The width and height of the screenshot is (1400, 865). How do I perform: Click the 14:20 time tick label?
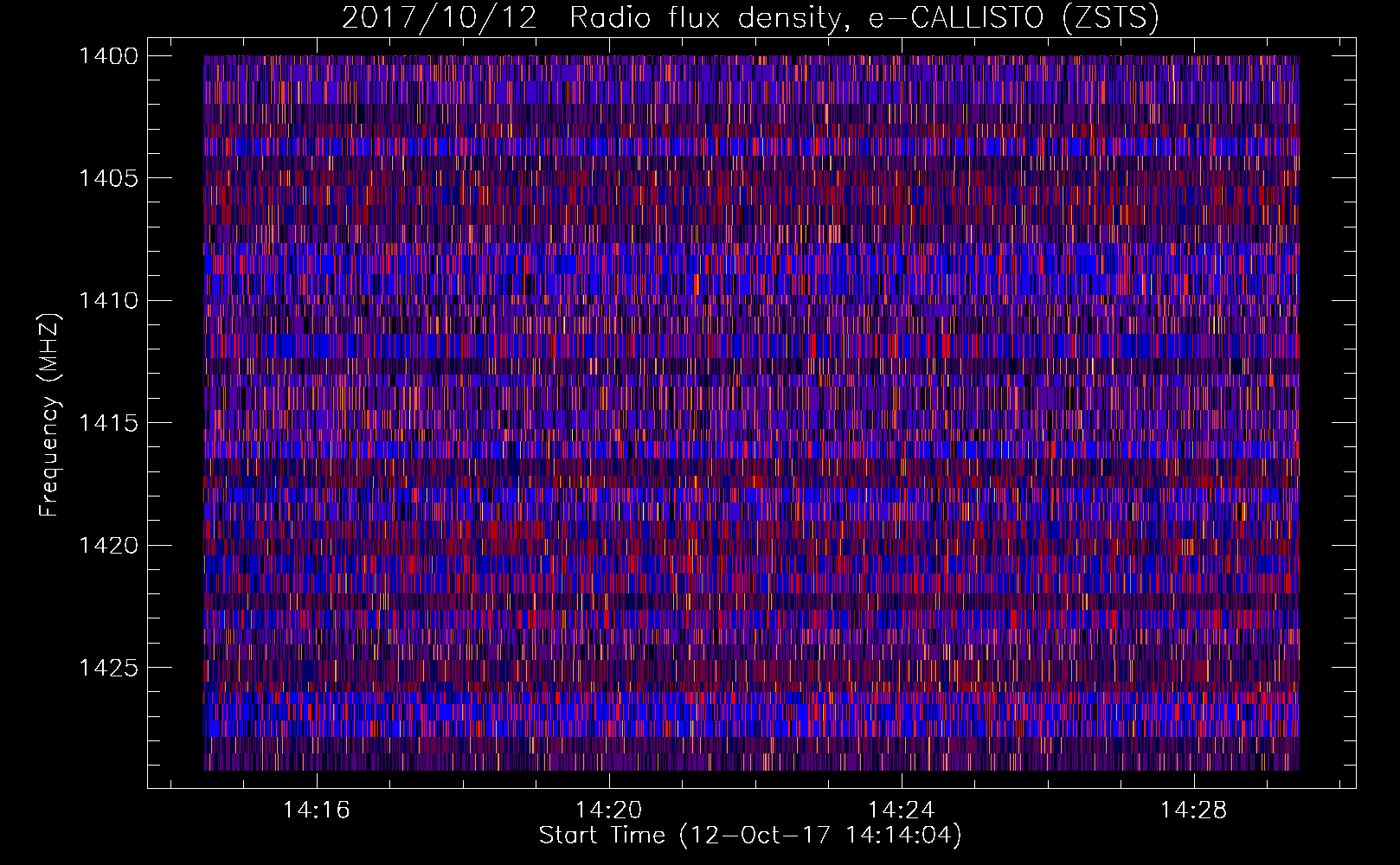click(x=609, y=810)
